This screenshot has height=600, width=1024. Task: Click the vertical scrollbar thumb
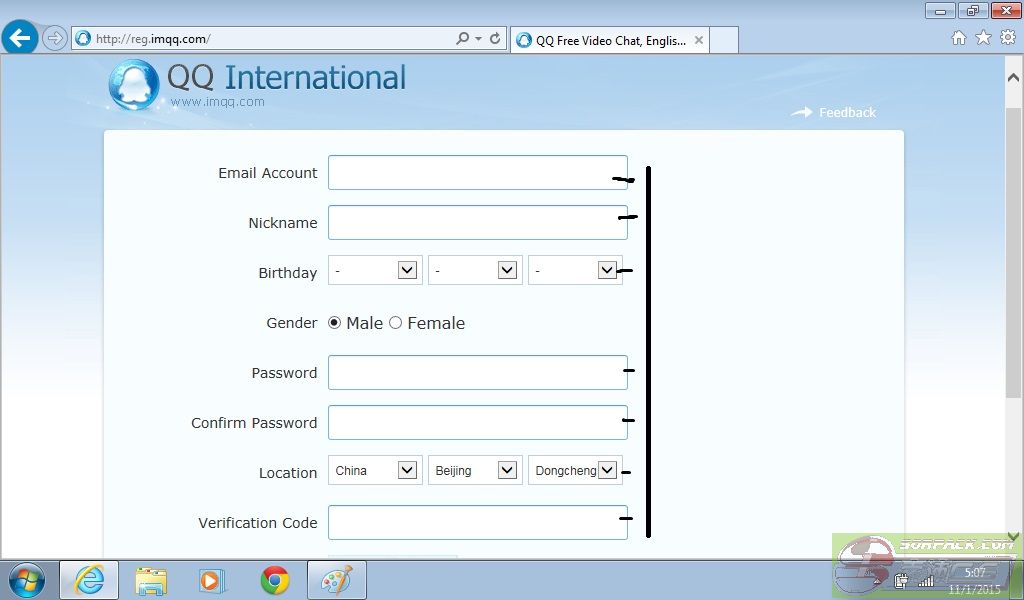[1014, 252]
